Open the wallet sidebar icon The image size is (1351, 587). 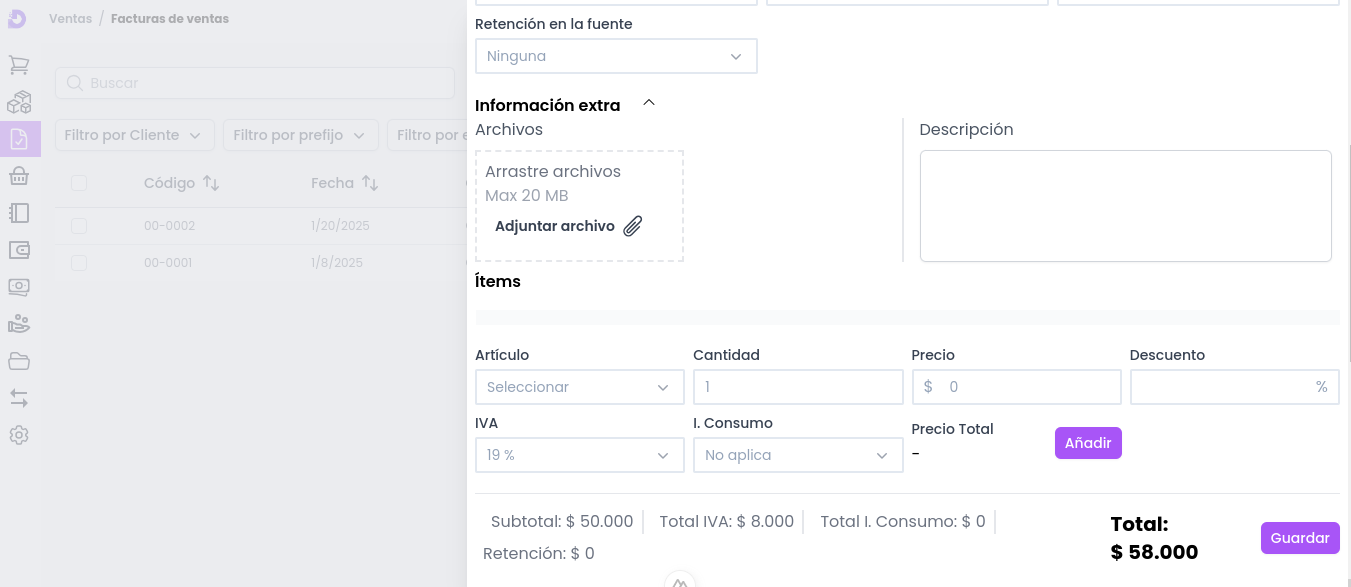19,250
